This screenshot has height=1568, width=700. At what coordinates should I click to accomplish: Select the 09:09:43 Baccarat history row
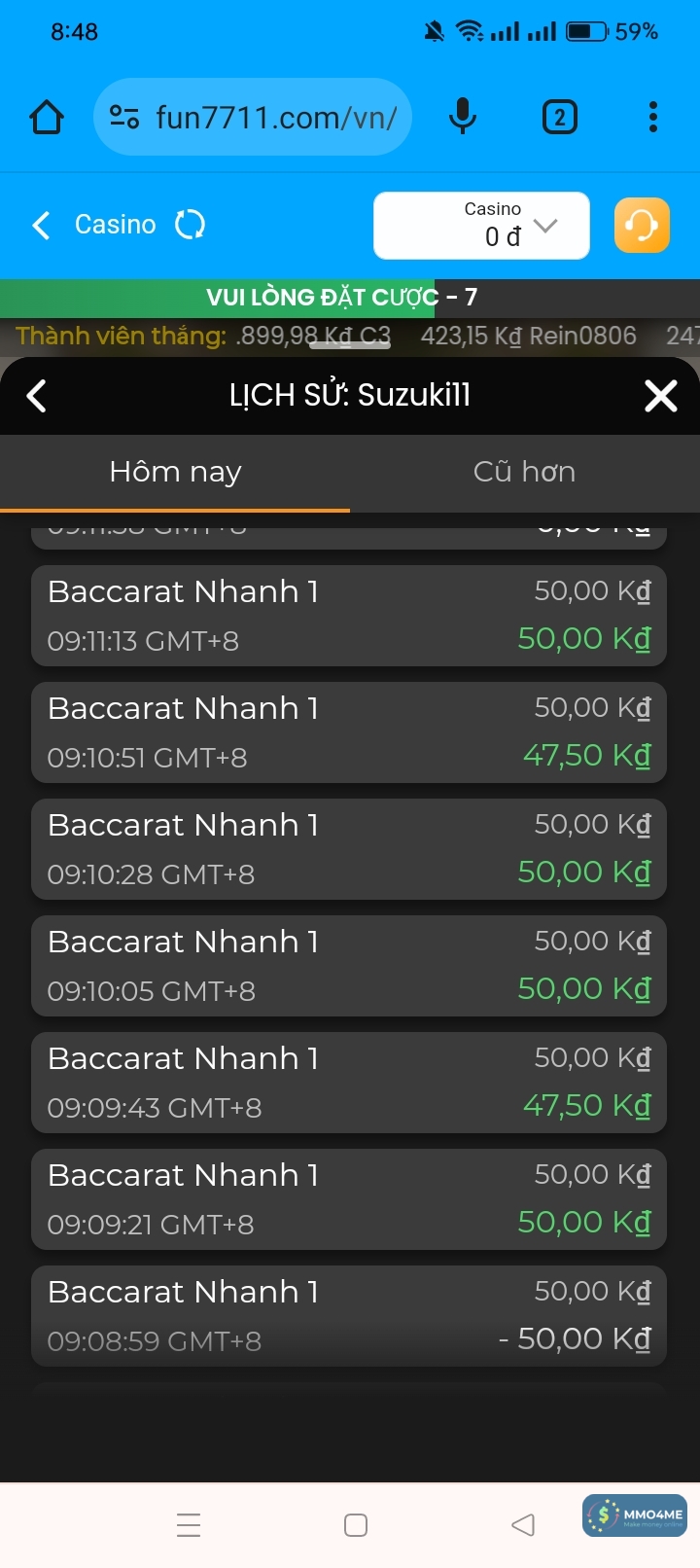tap(349, 1083)
